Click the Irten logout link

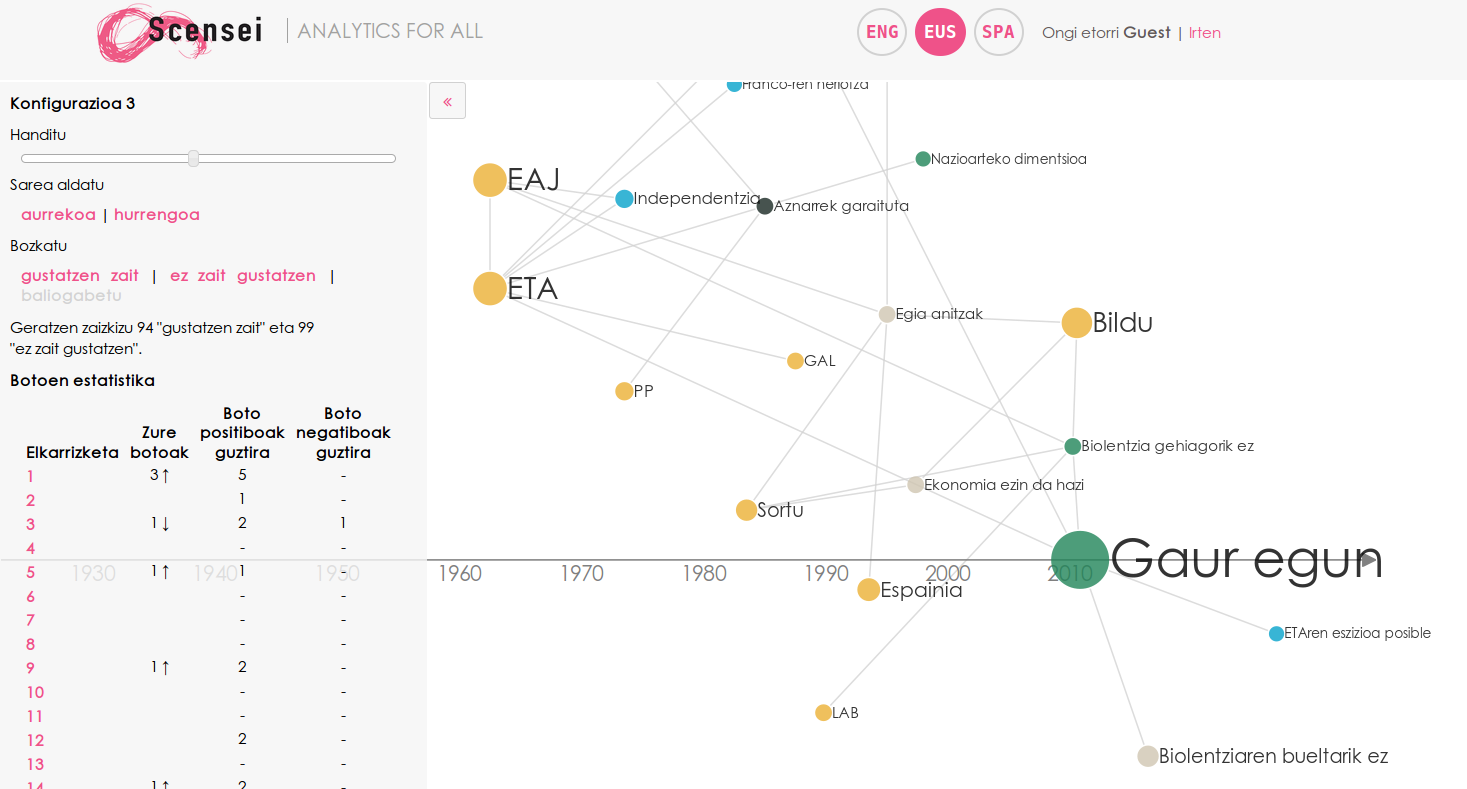pos(1204,33)
